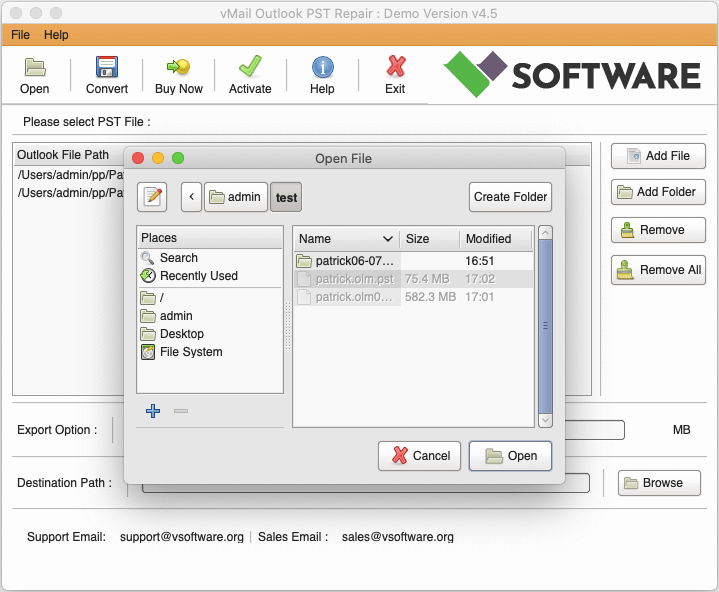Select first /Users/admin/pp file path row
This screenshot has height=592, width=719.
click(x=70, y=175)
